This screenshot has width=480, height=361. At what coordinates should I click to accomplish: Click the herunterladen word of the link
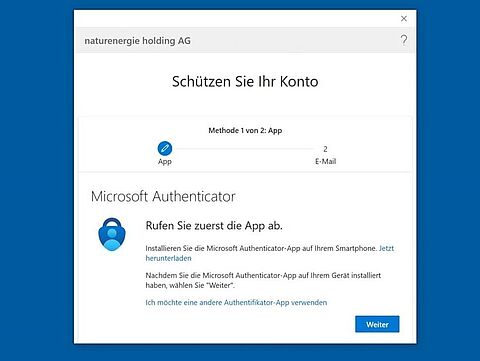[168, 258]
